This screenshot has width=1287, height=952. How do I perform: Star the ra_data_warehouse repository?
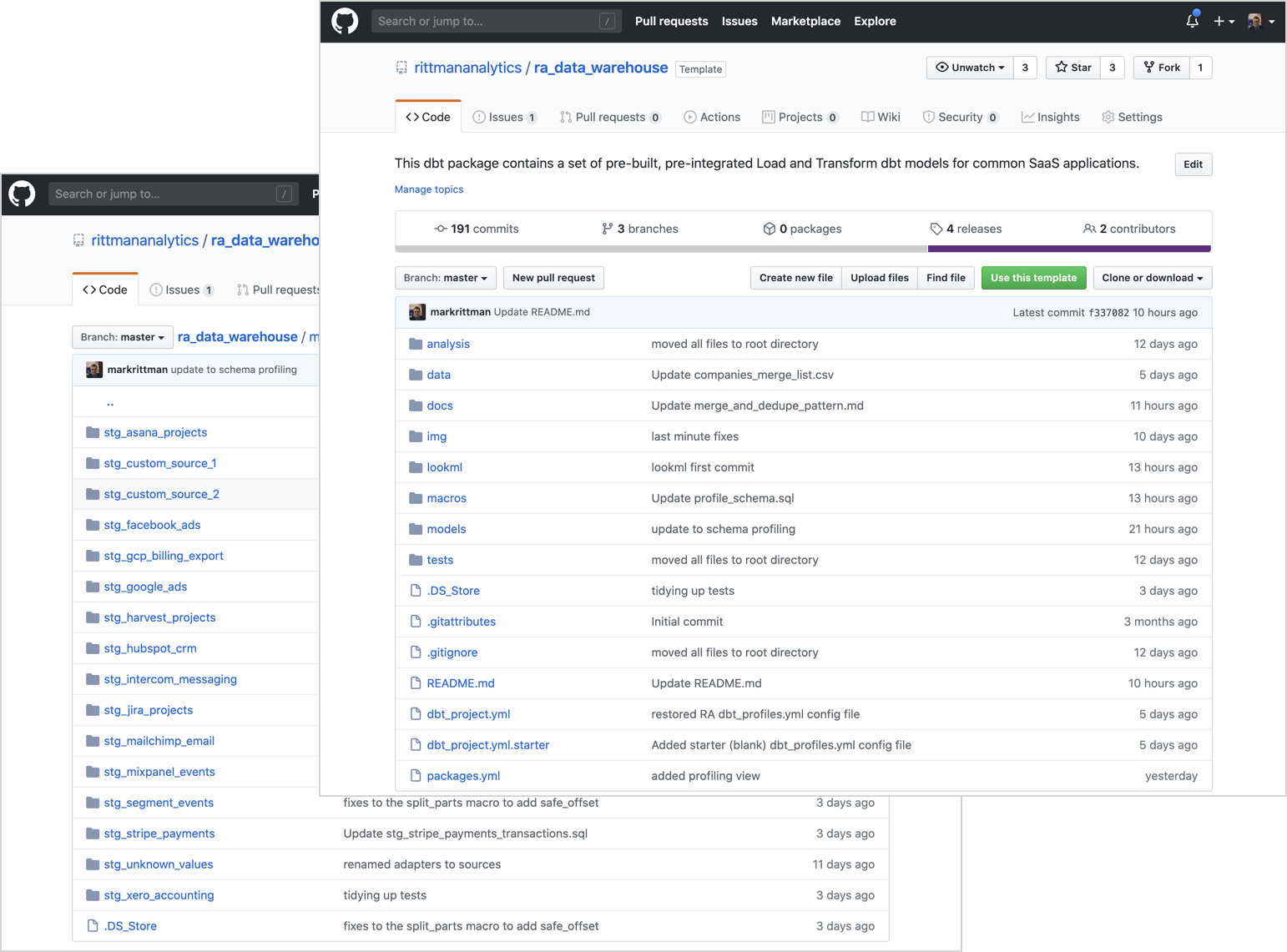pos(1072,68)
